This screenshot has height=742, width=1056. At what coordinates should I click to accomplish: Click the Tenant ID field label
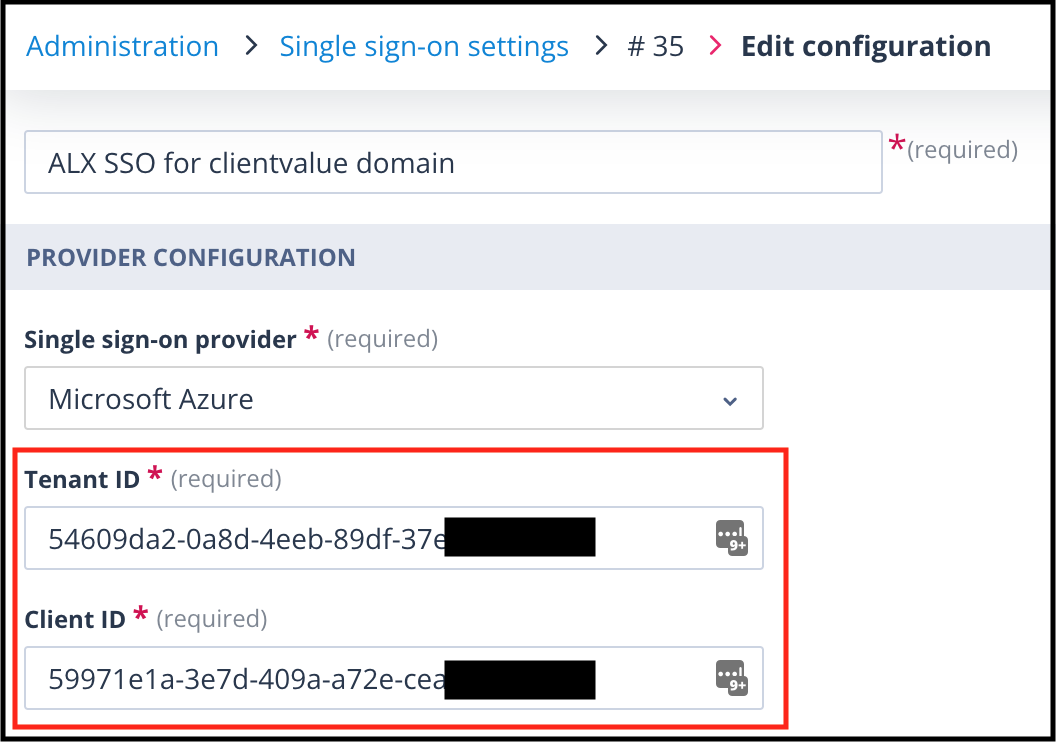[x=82, y=479]
